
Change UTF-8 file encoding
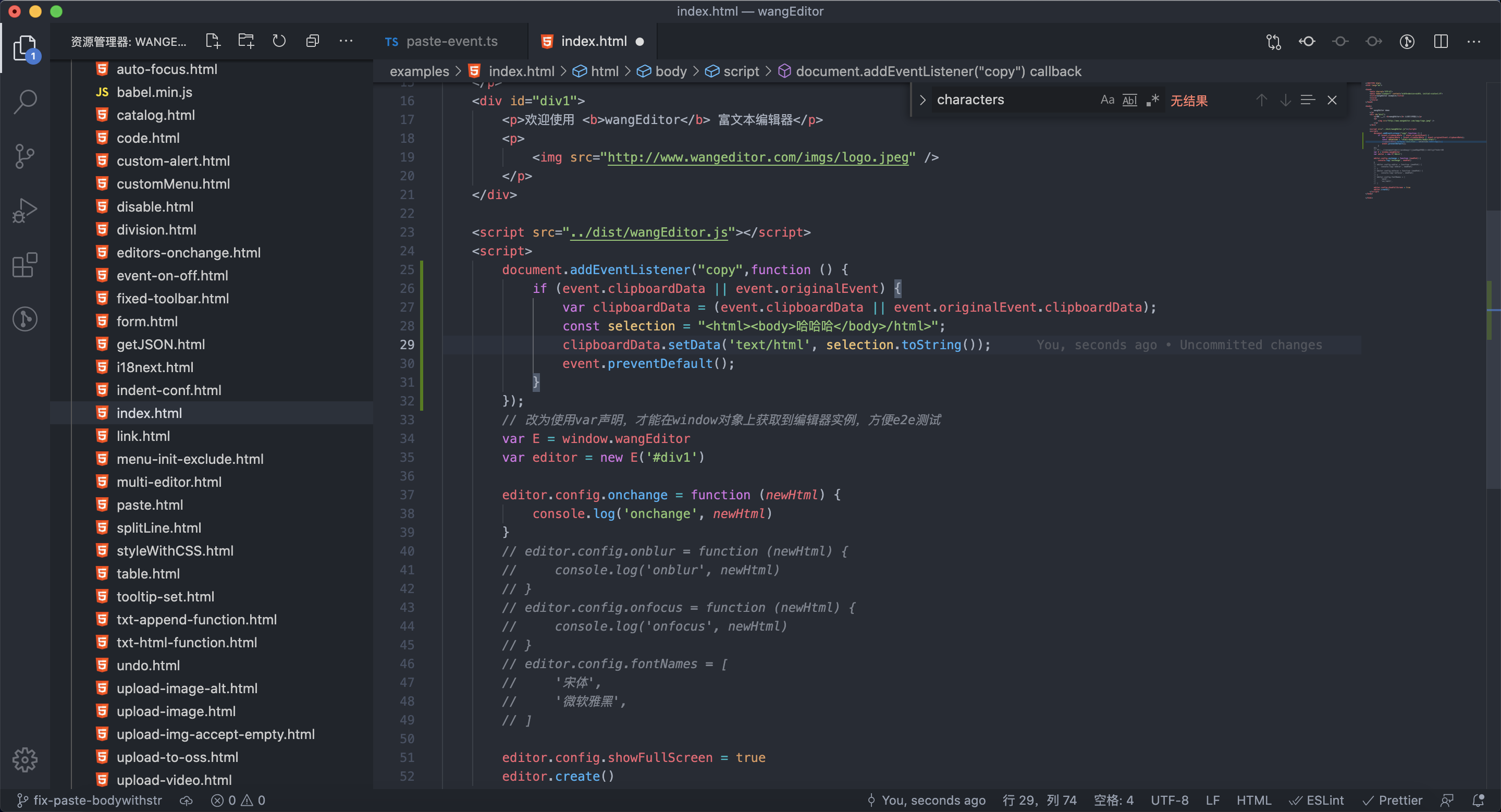point(1170,801)
